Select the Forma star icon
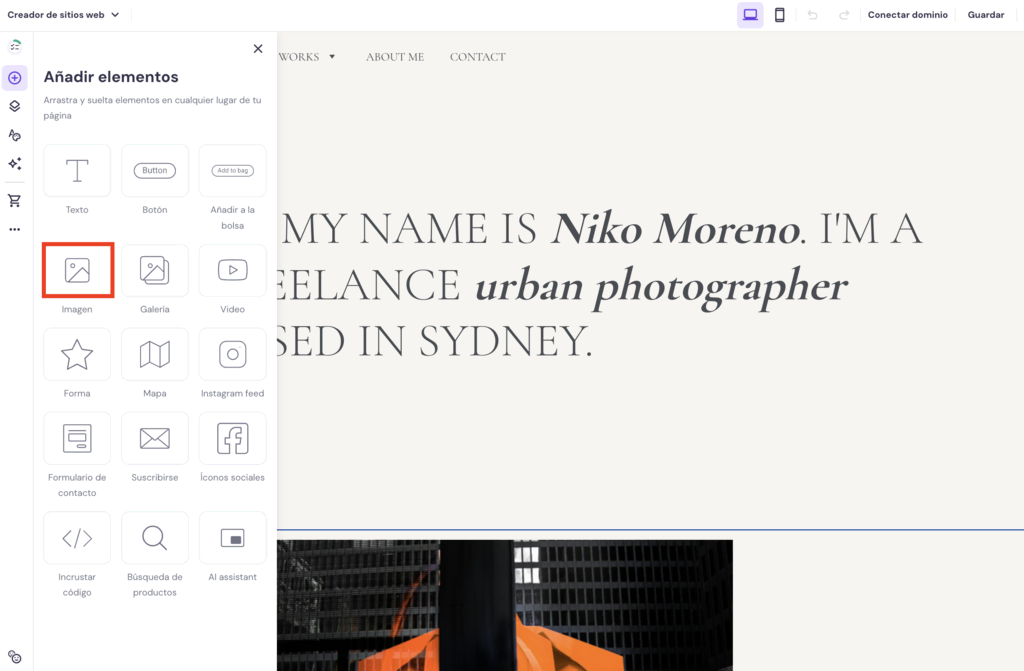Image resolution: width=1024 pixels, height=671 pixels. (x=77, y=354)
